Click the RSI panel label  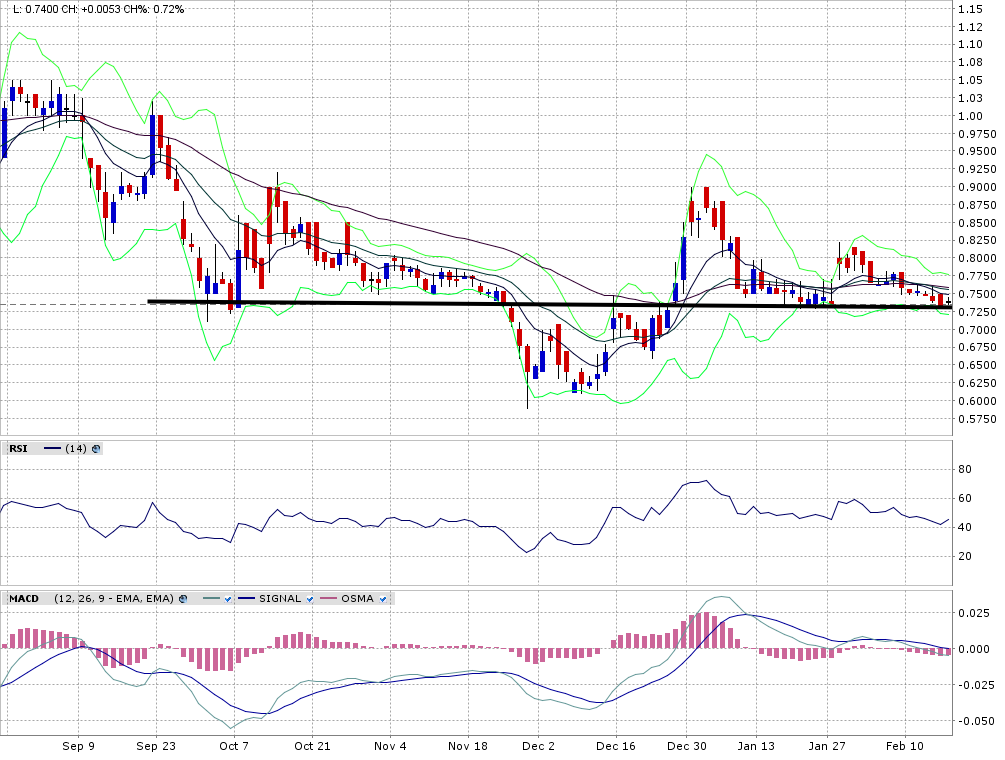18,449
